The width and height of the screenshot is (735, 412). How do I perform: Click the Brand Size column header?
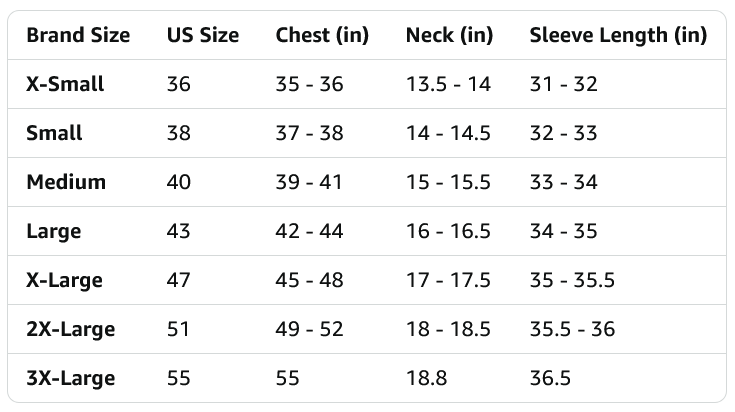[x=78, y=35]
